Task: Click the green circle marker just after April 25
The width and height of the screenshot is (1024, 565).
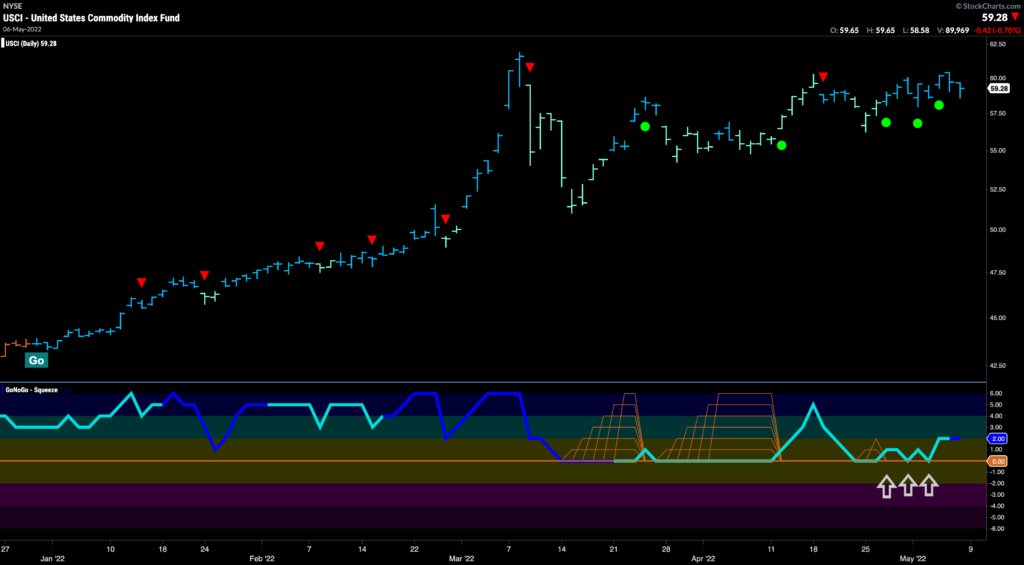Action: [886, 122]
